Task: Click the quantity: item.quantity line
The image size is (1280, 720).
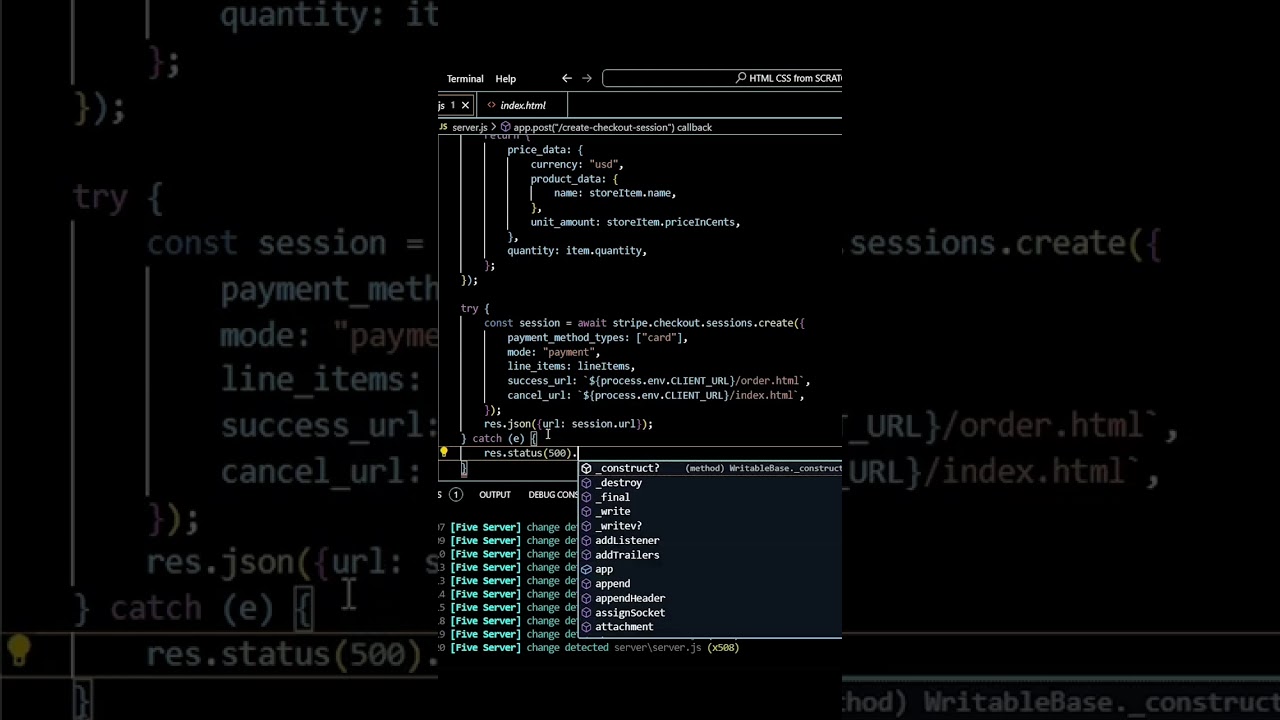Action: (577, 251)
